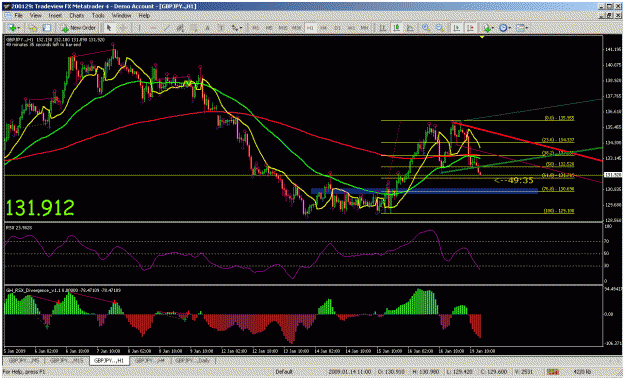Switch chart to H4 timeframe
This screenshot has width=625, height=378.
(x=324, y=28)
